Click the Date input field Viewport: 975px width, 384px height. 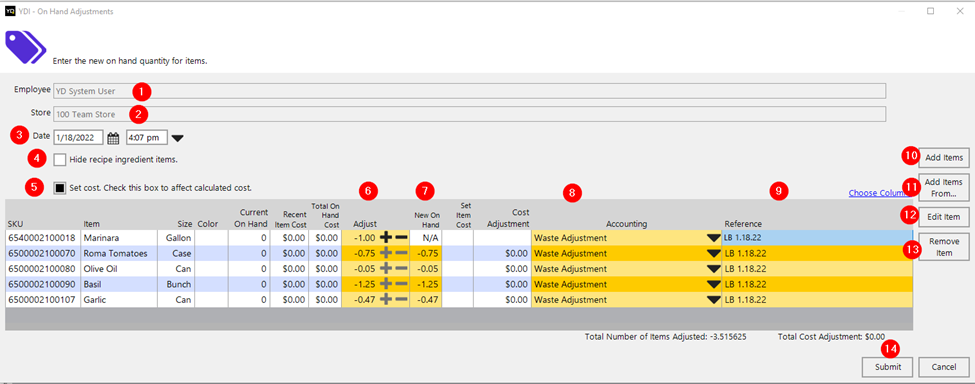point(79,138)
